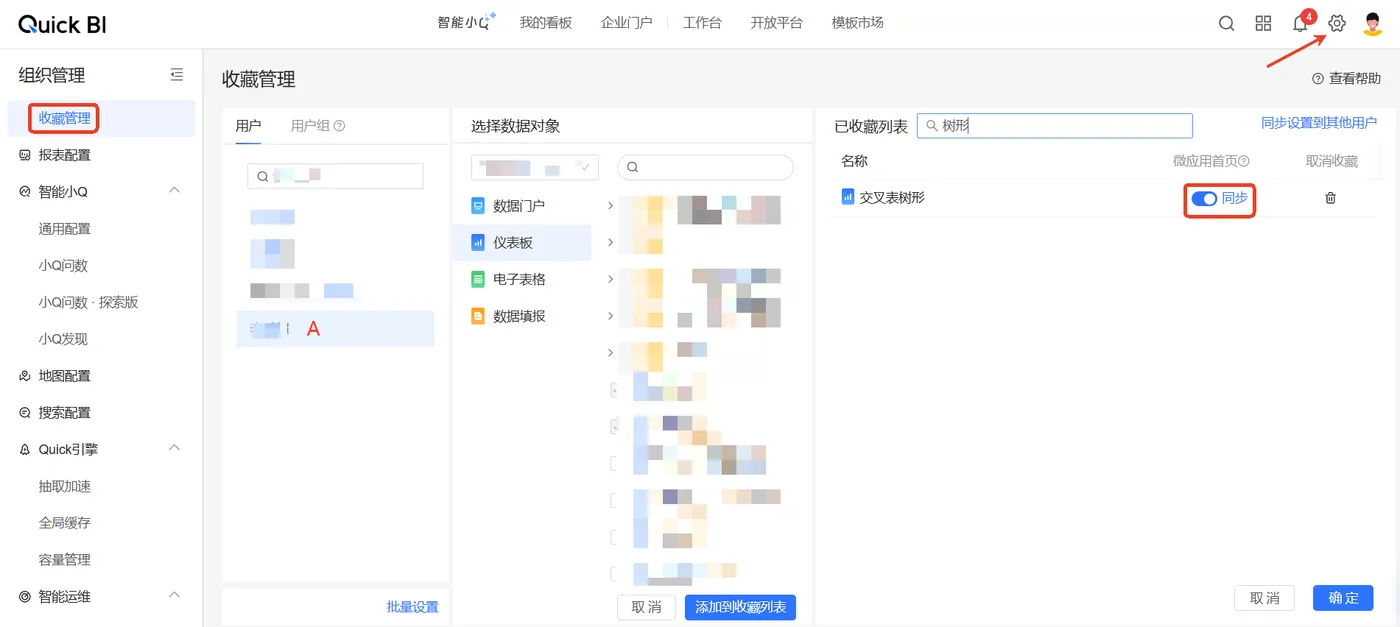
Task: Click the help icon next to 用户组
Action: click(340, 126)
